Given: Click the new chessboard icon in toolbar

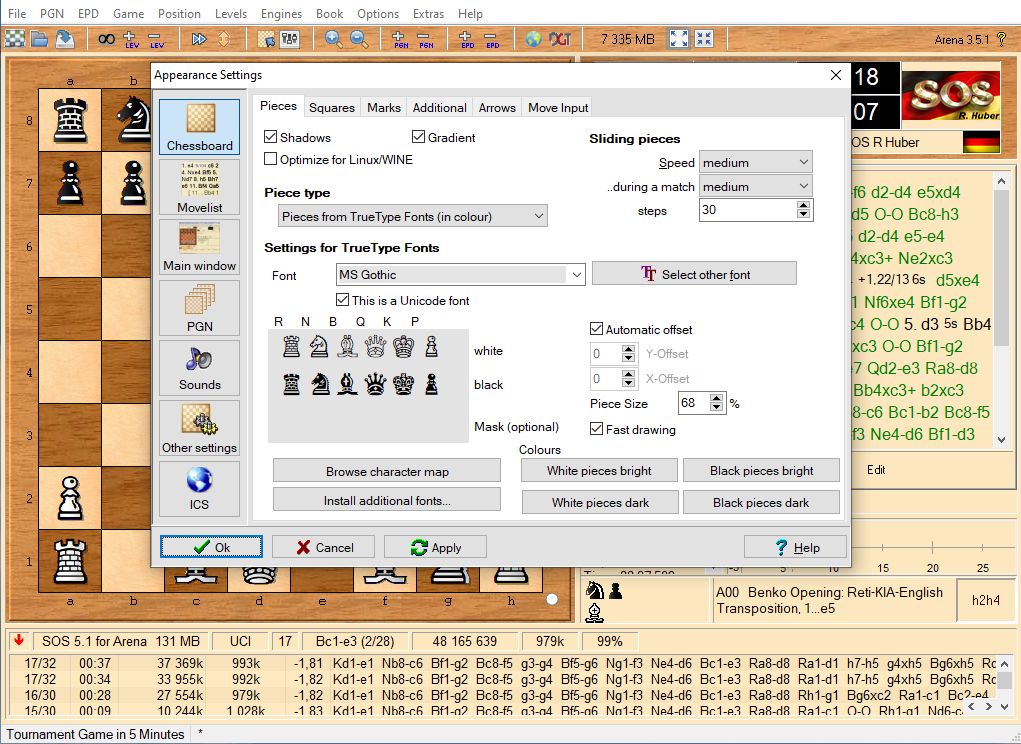Looking at the screenshot, I should (14, 39).
